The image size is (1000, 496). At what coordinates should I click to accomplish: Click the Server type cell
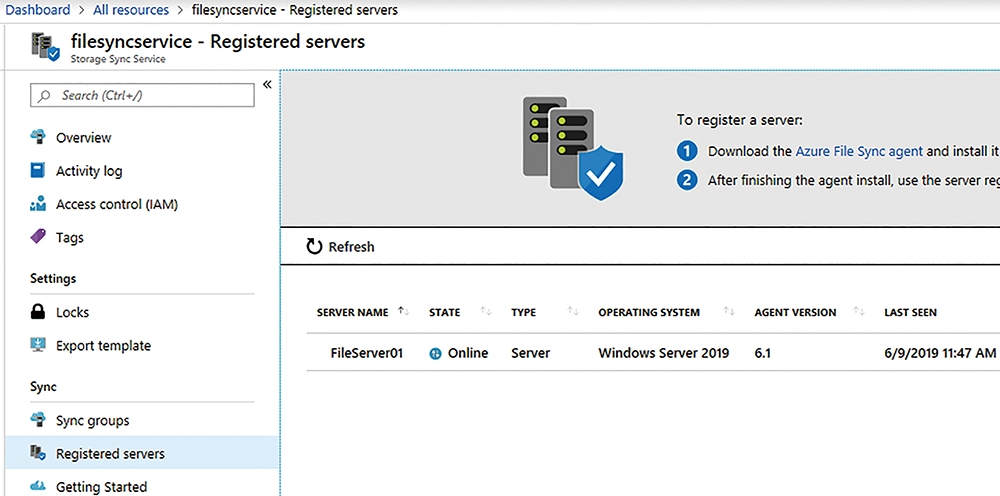(531, 353)
